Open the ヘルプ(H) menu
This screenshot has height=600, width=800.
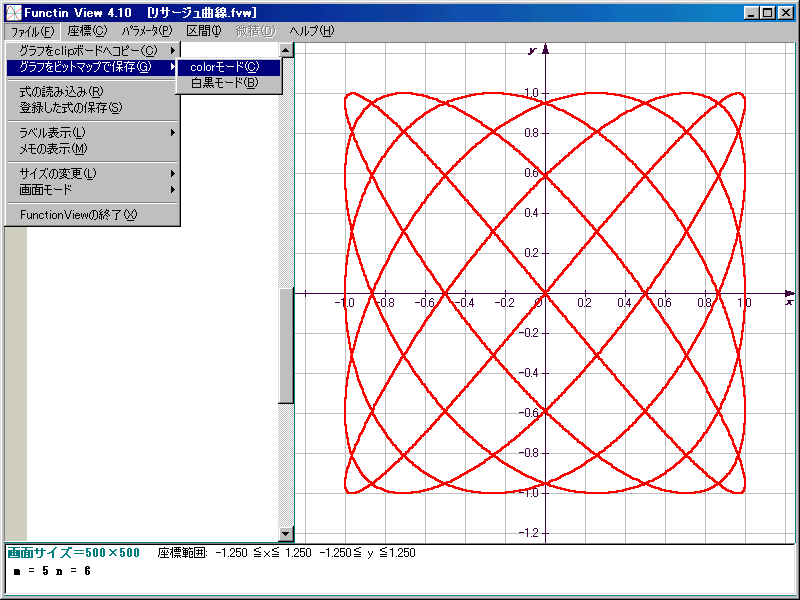coord(312,31)
